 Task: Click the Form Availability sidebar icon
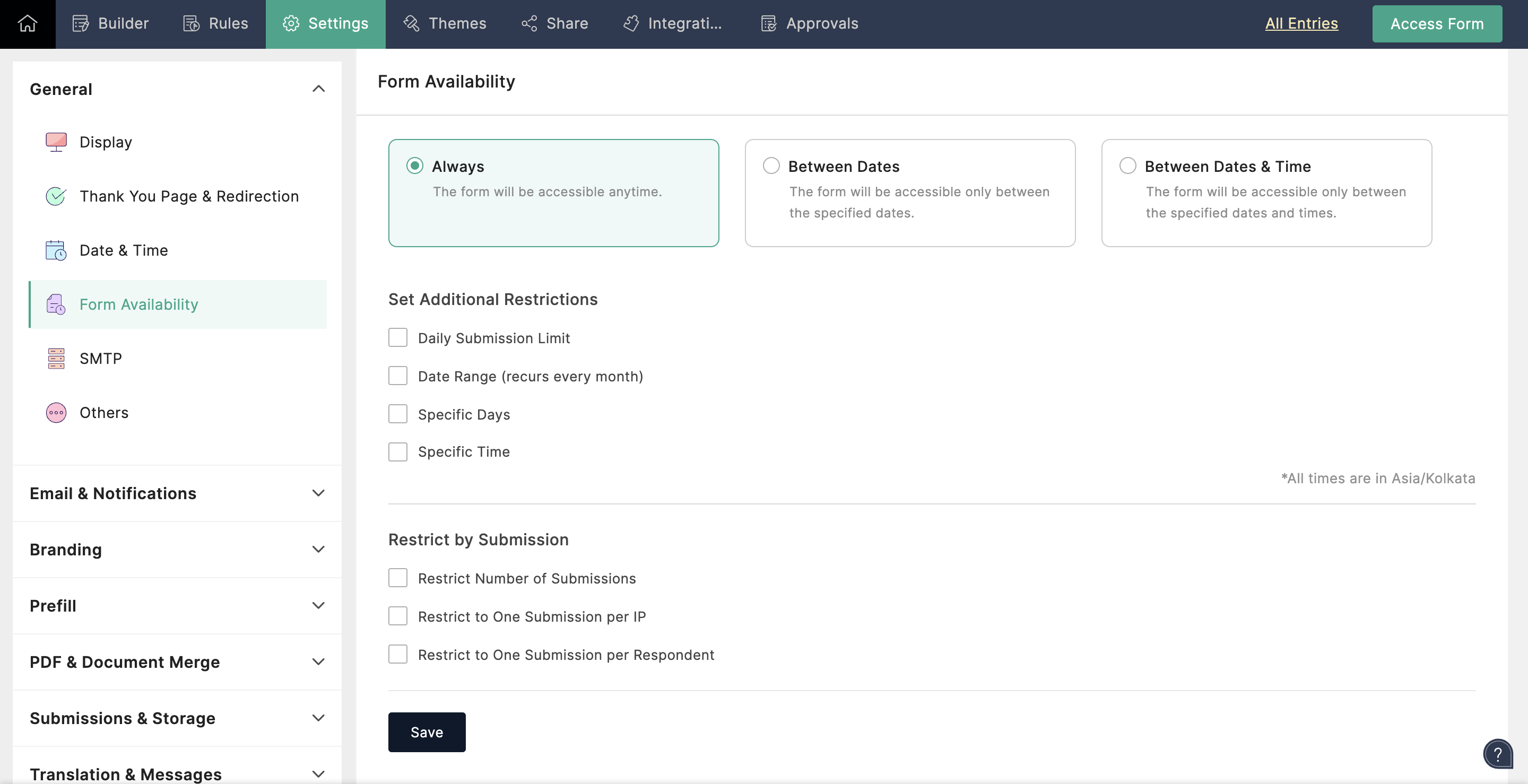point(56,304)
